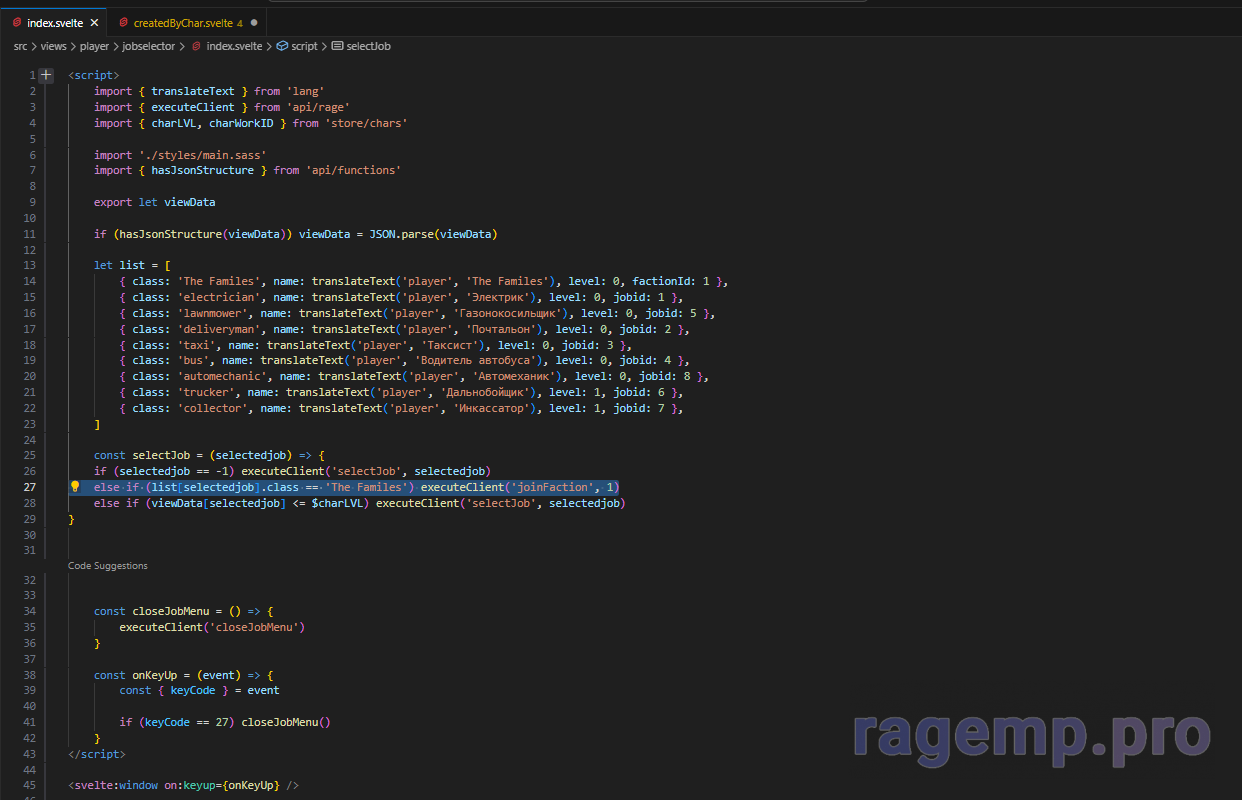This screenshot has width=1242, height=800.
Task: Click 'export let viewData' declaration
Action: [155, 202]
